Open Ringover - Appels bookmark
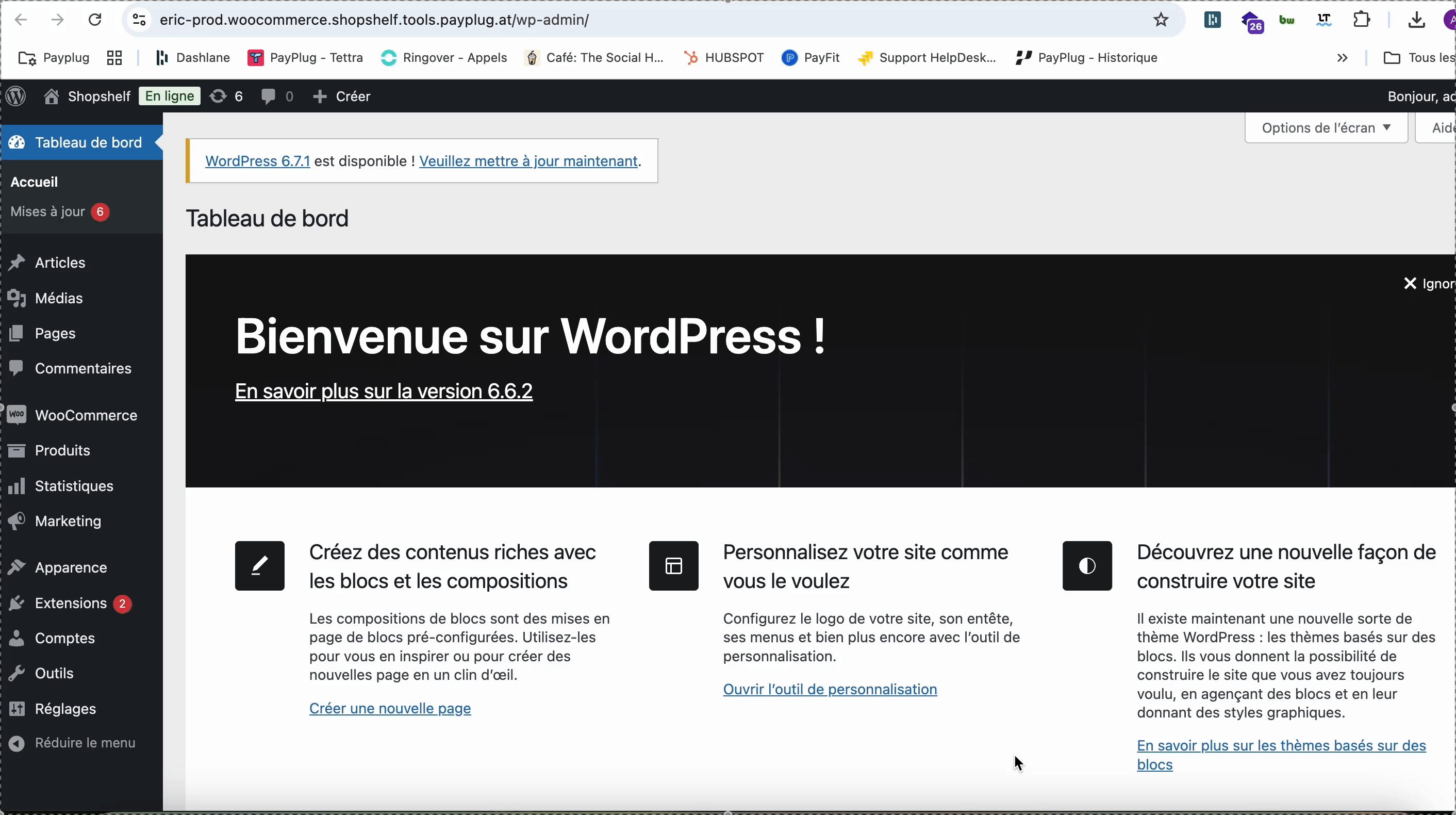 444,58
